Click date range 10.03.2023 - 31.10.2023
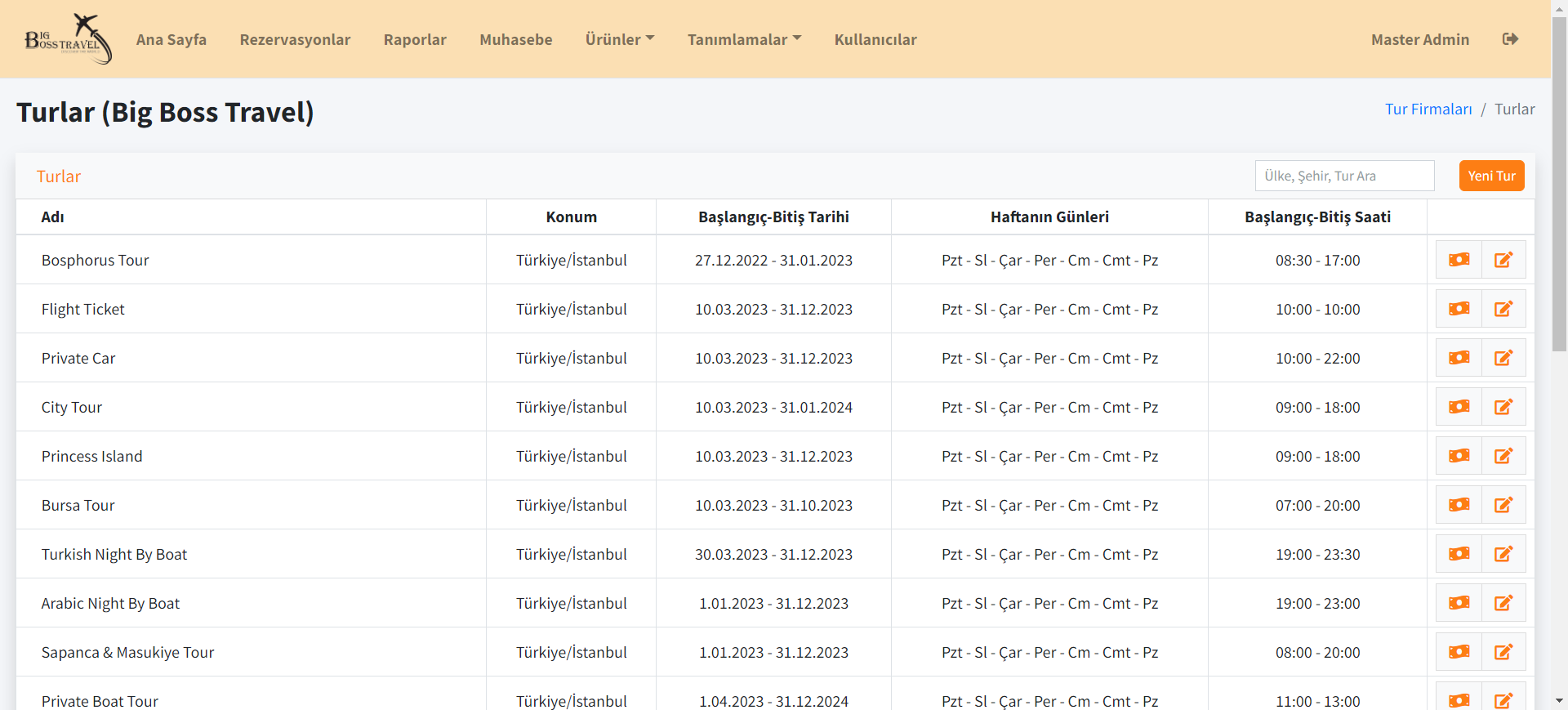This screenshot has height=710, width=1568. pos(773,505)
